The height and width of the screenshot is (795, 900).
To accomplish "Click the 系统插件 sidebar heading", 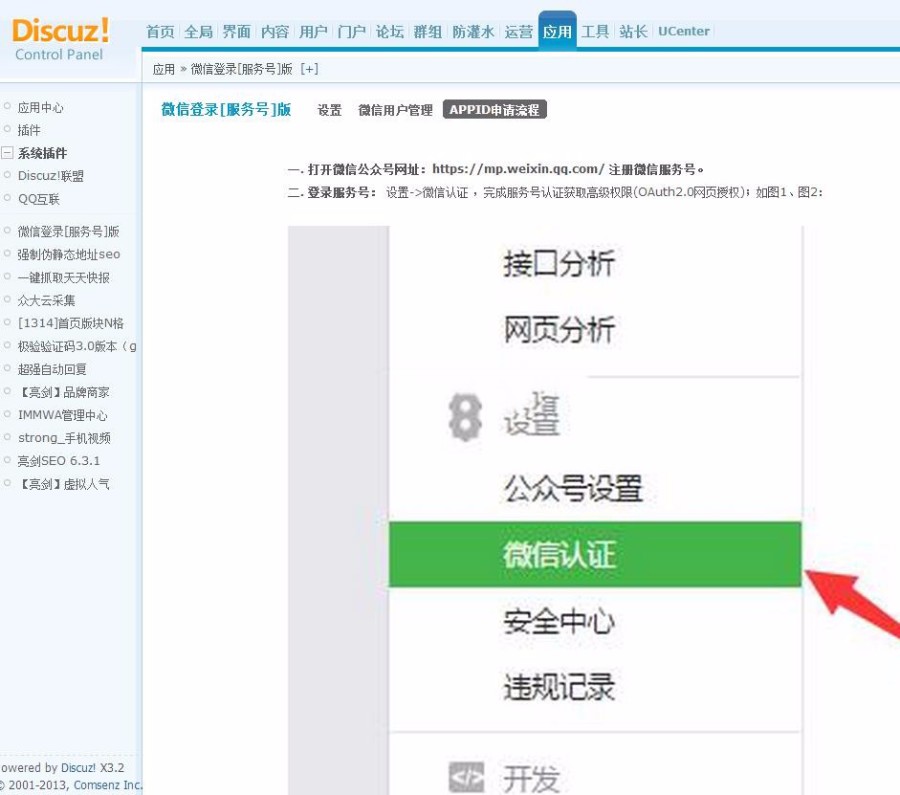I will pos(42,153).
